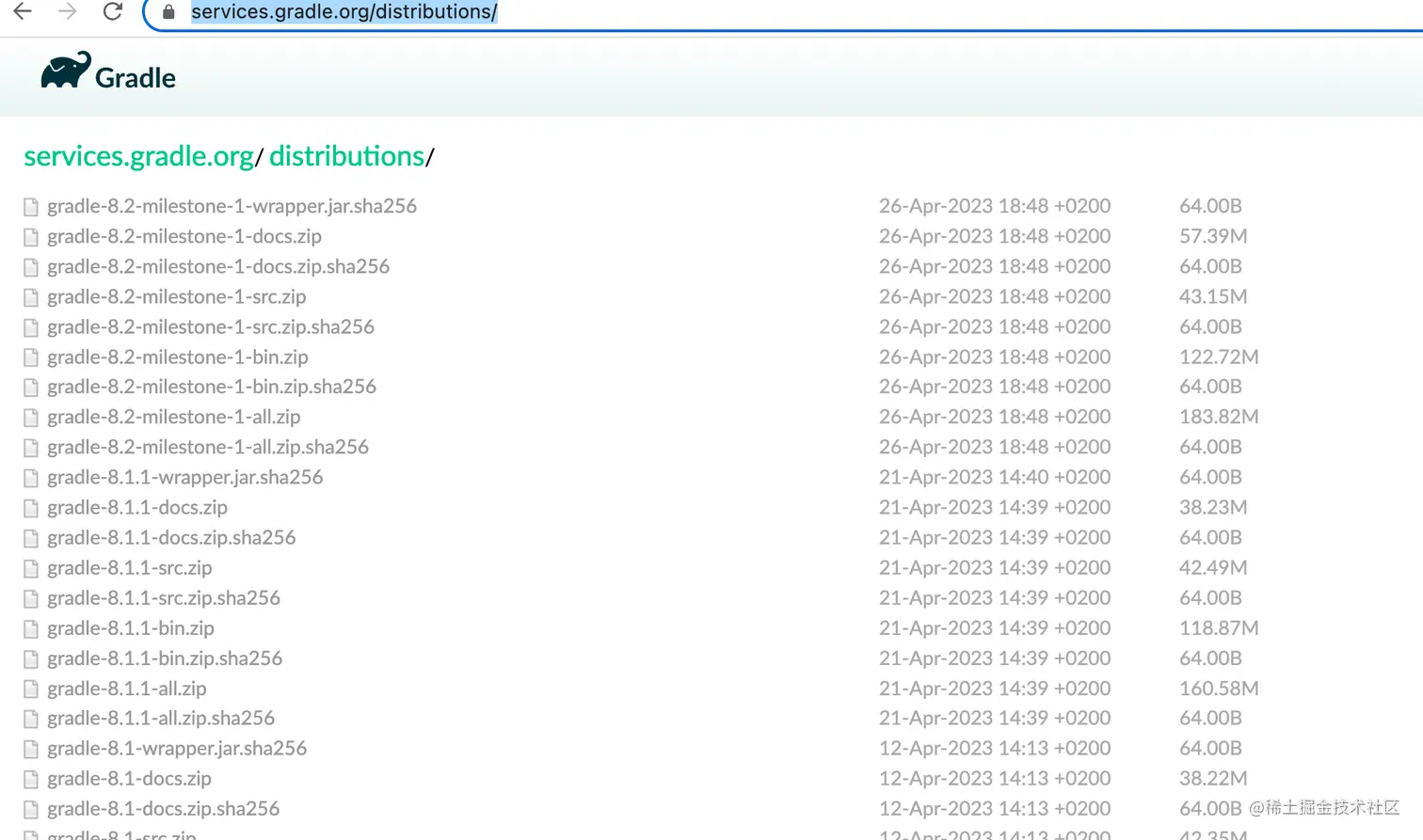1423x840 pixels.
Task: Click the lock icon in the address bar
Action: point(168,12)
